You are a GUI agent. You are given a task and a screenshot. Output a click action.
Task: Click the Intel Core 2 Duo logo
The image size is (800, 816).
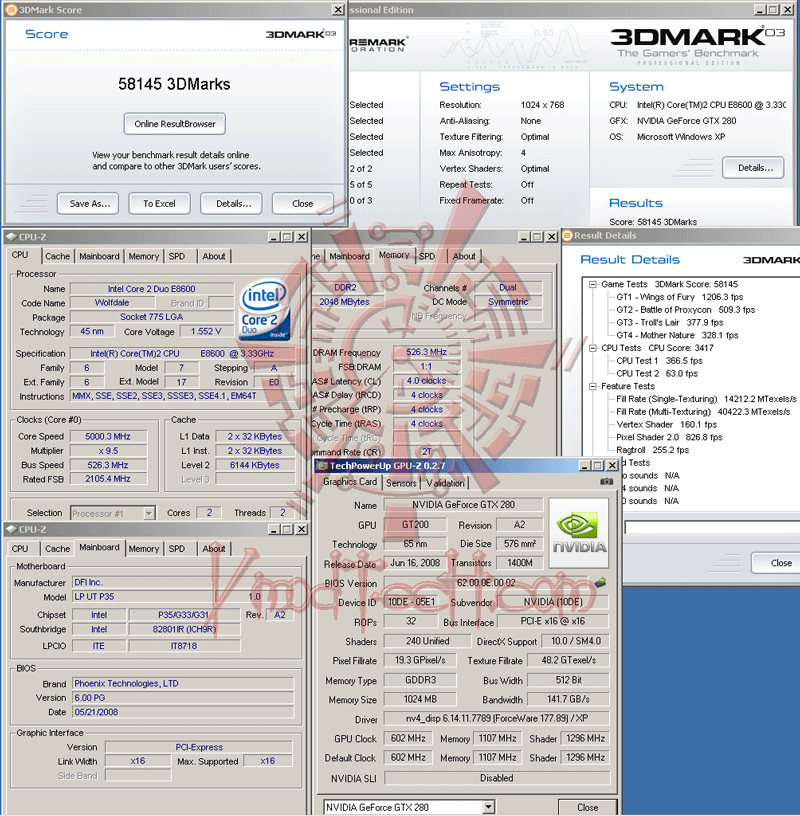(264, 310)
